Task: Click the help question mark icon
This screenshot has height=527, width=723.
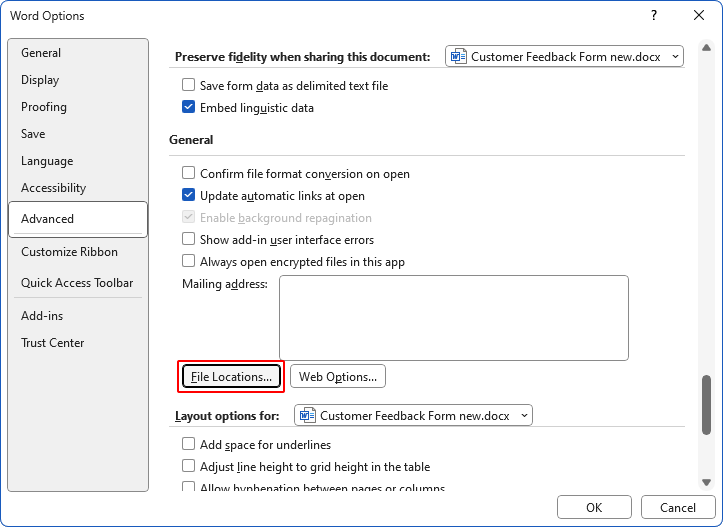Action: click(655, 16)
